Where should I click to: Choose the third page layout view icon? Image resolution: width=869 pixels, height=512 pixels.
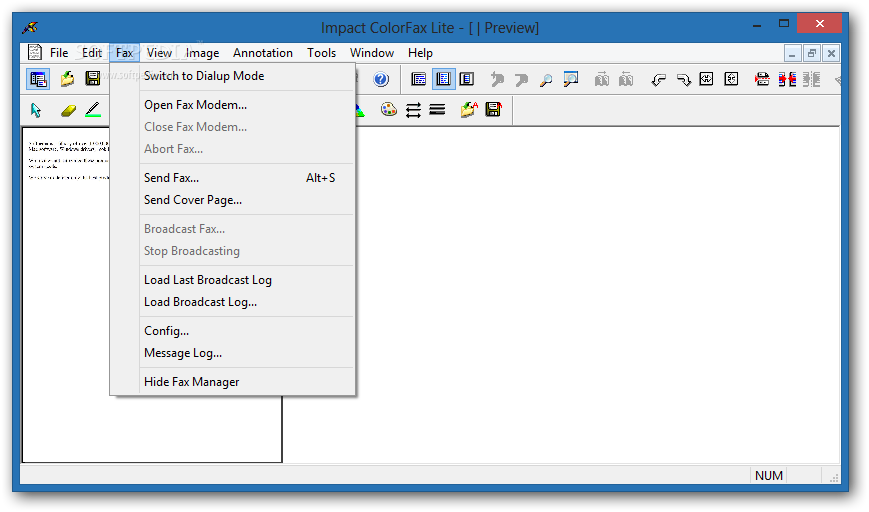(x=467, y=79)
